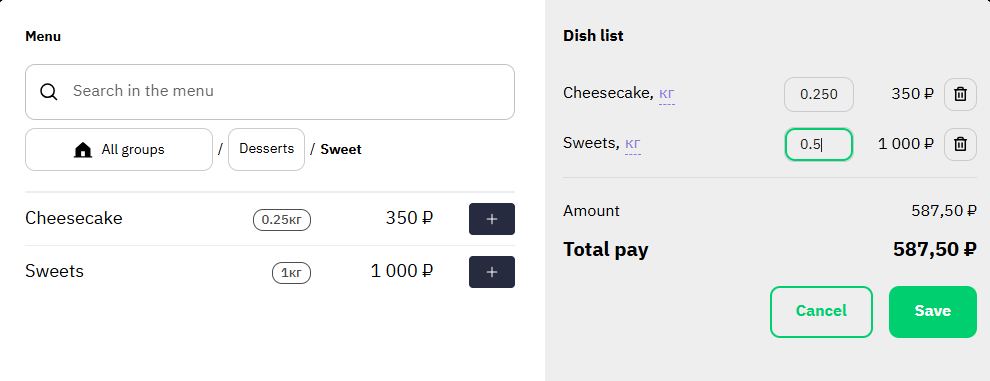Select the Sweet breadcrumb label

(341, 150)
